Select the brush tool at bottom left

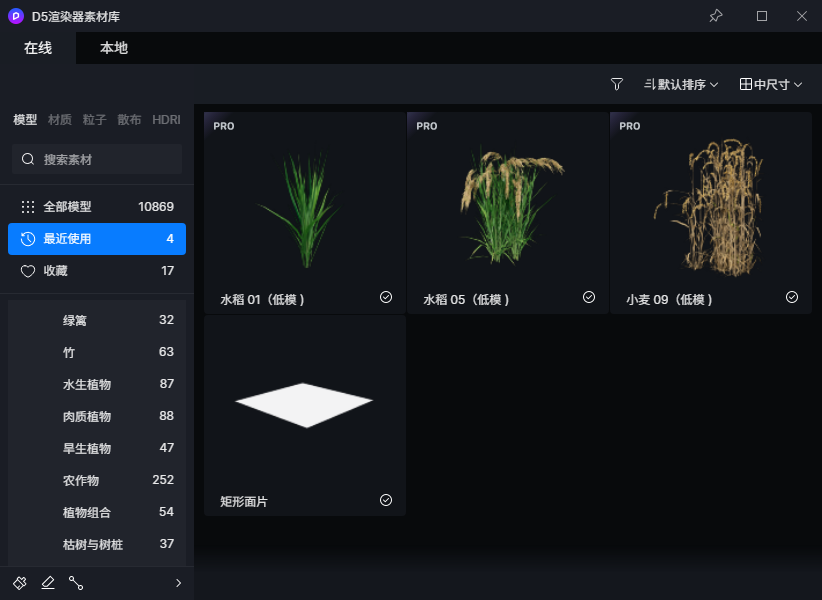[x=20, y=583]
